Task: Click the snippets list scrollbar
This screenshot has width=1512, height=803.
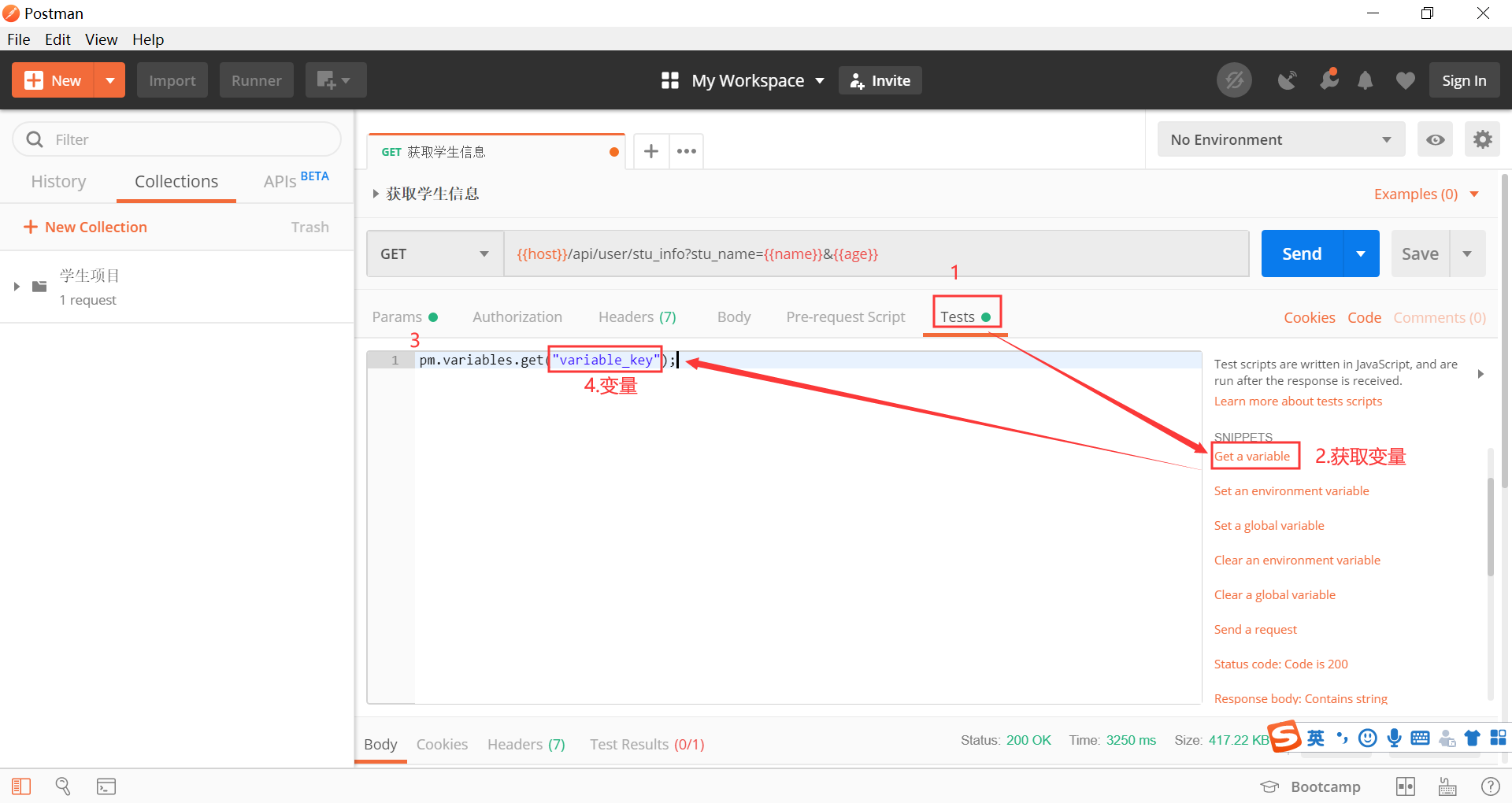Action: point(1490,526)
